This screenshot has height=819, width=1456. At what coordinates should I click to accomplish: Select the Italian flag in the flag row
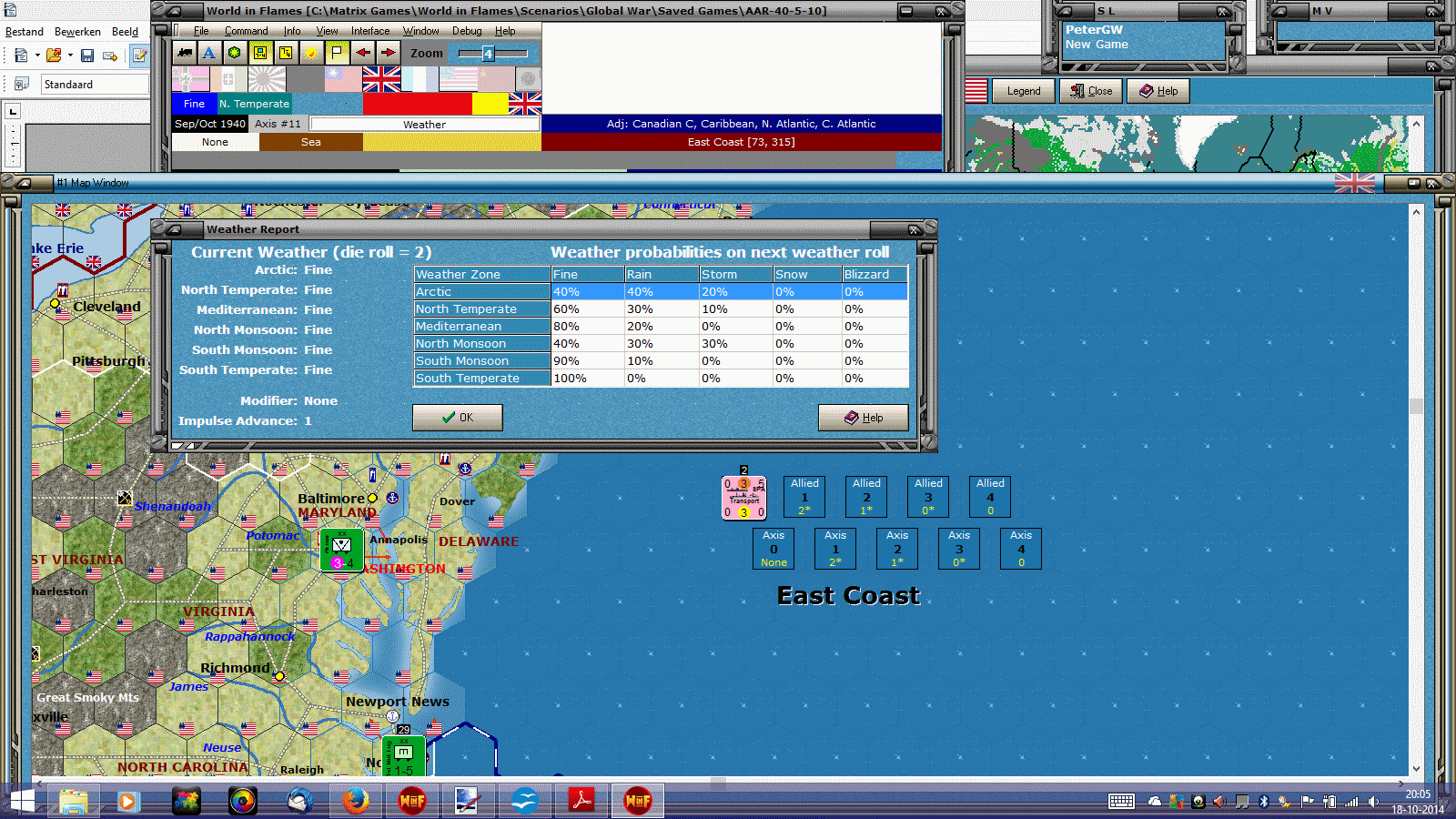[x=228, y=79]
